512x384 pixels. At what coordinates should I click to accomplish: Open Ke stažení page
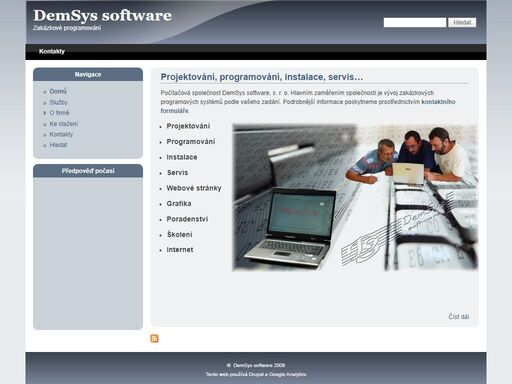(x=64, y=124)
